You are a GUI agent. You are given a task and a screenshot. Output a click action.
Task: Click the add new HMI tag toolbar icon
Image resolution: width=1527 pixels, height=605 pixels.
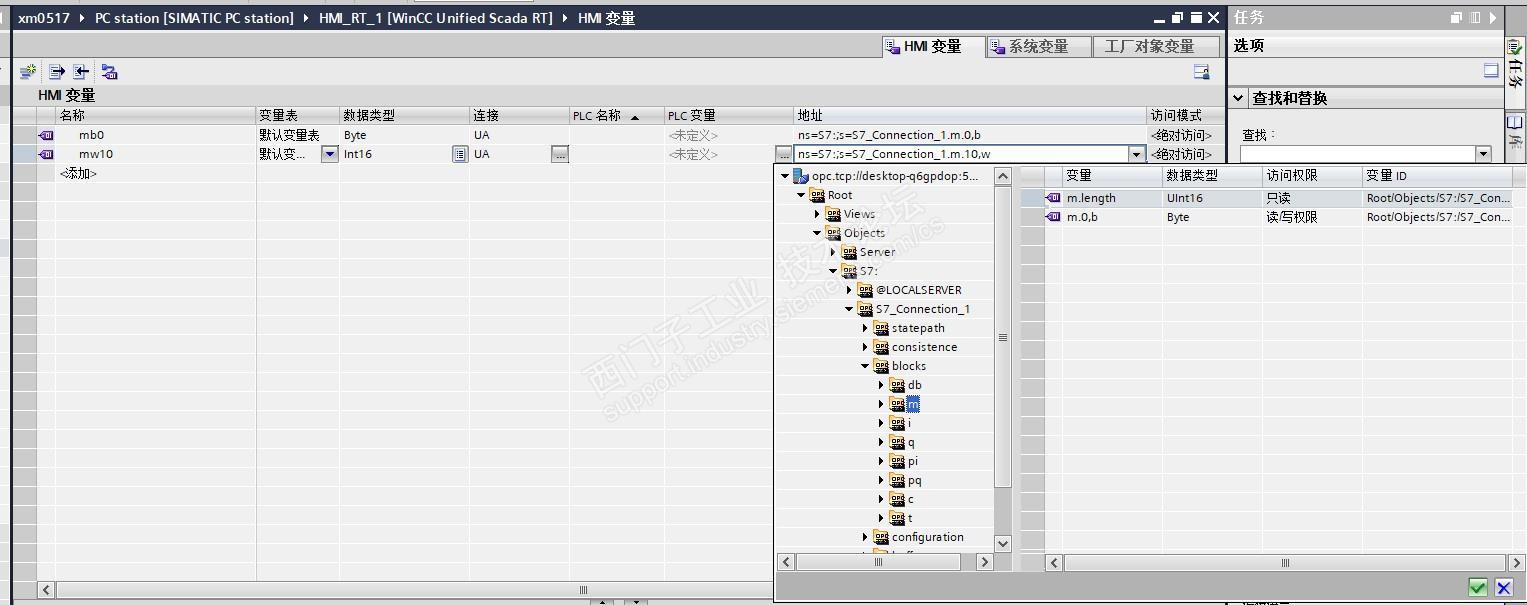pyautogui.click(x=28, y=72)
